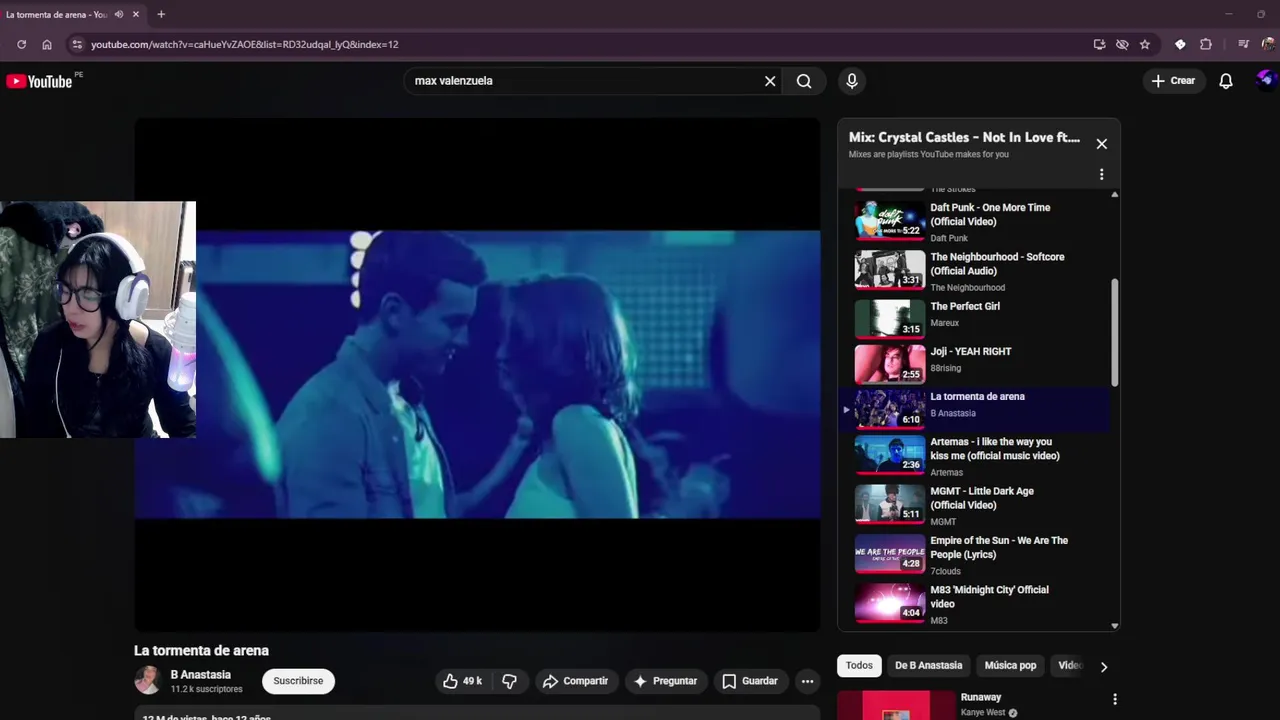Open the YouTube account avatar menu
This screenshot has height=720, width=1280.
(1266, 80)
